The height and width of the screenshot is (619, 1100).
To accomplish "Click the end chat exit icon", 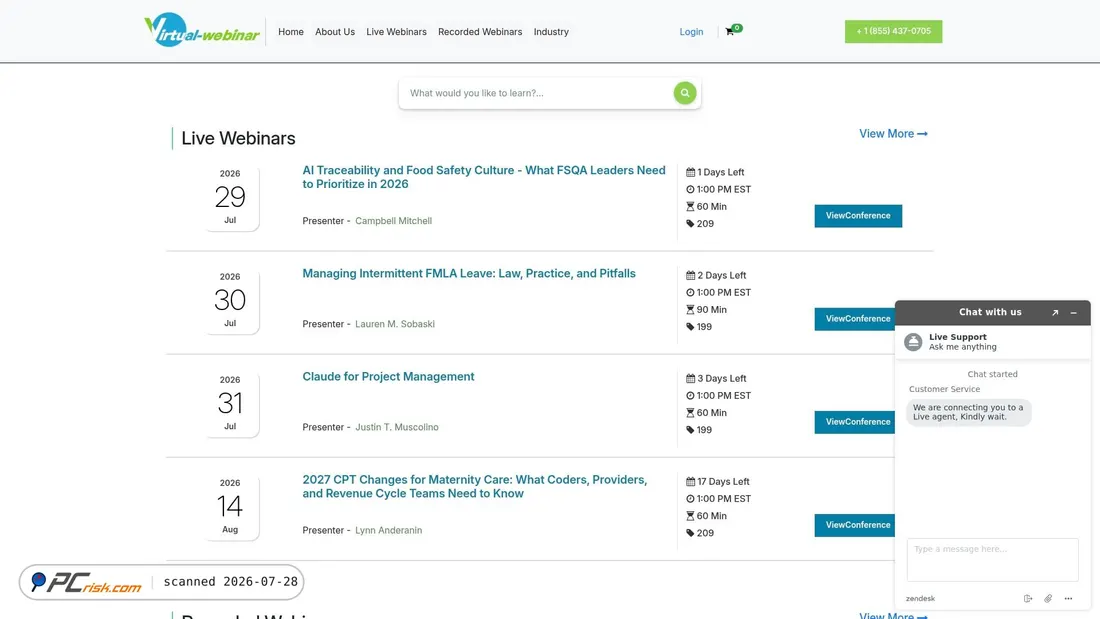I will 1028,599.
